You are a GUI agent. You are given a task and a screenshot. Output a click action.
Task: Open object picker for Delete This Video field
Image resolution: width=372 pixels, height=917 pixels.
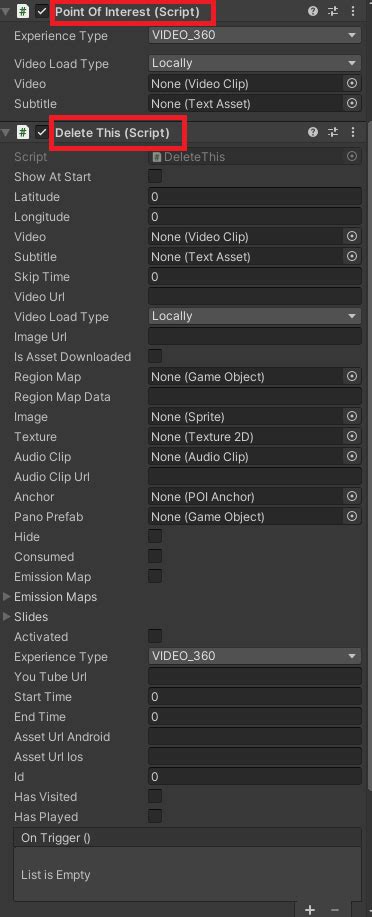(352, 237)
